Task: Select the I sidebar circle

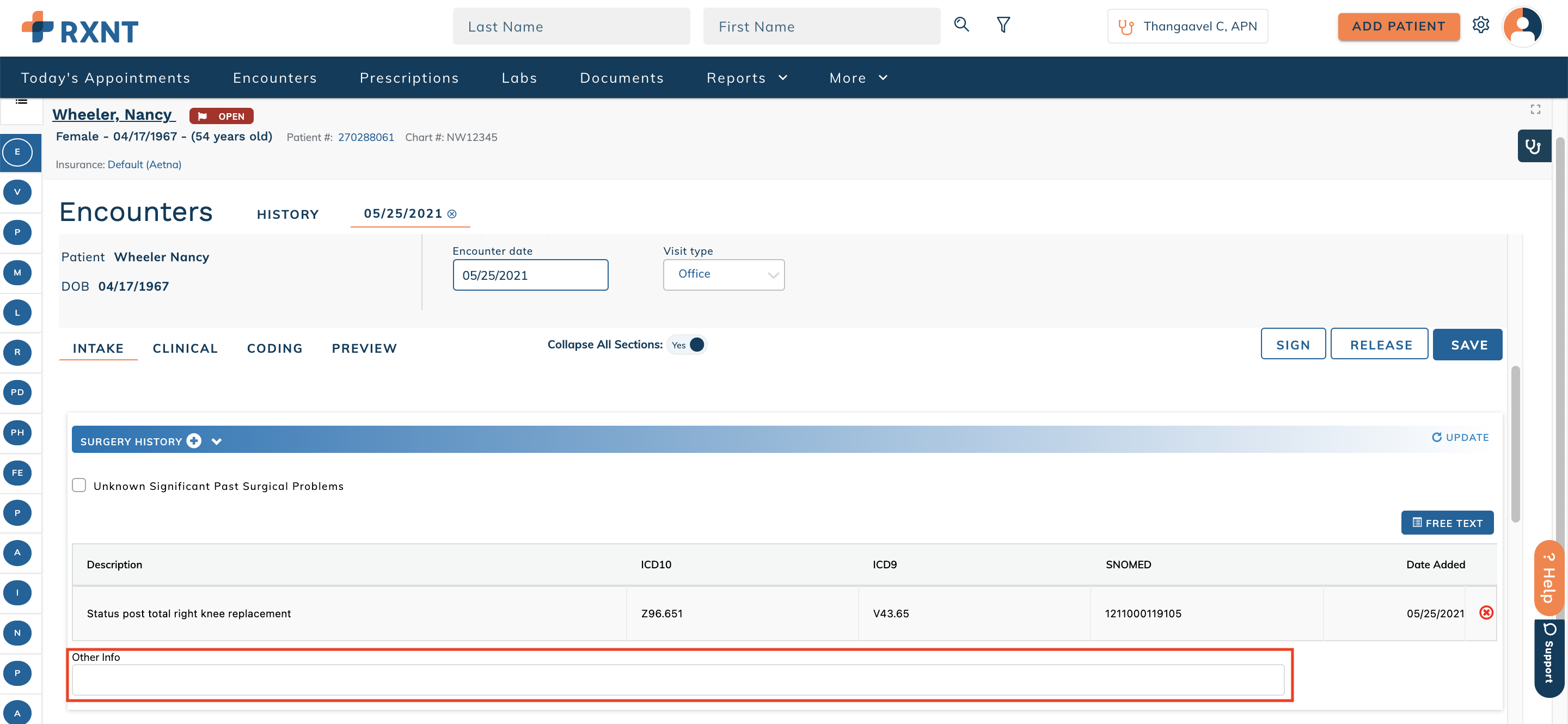Action: pyautogui.click(x=17, y=593)
